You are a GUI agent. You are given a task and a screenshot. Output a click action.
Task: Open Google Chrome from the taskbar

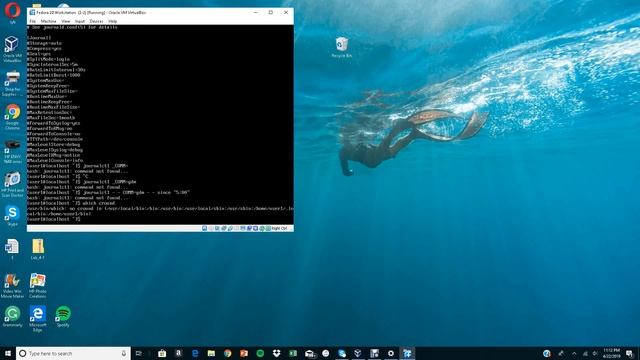[227, 353]
